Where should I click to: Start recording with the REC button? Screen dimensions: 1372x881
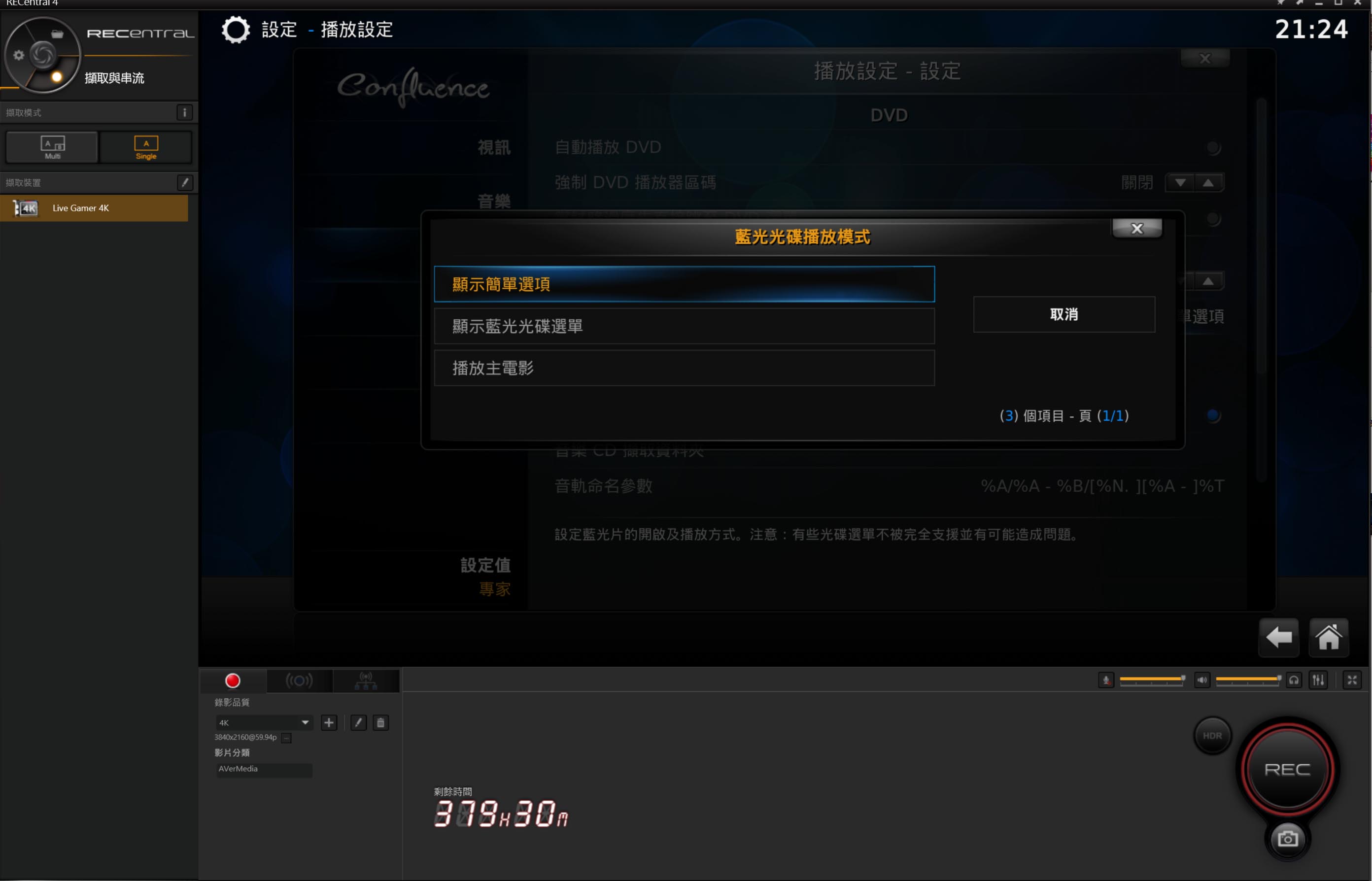coord(1287,770)
